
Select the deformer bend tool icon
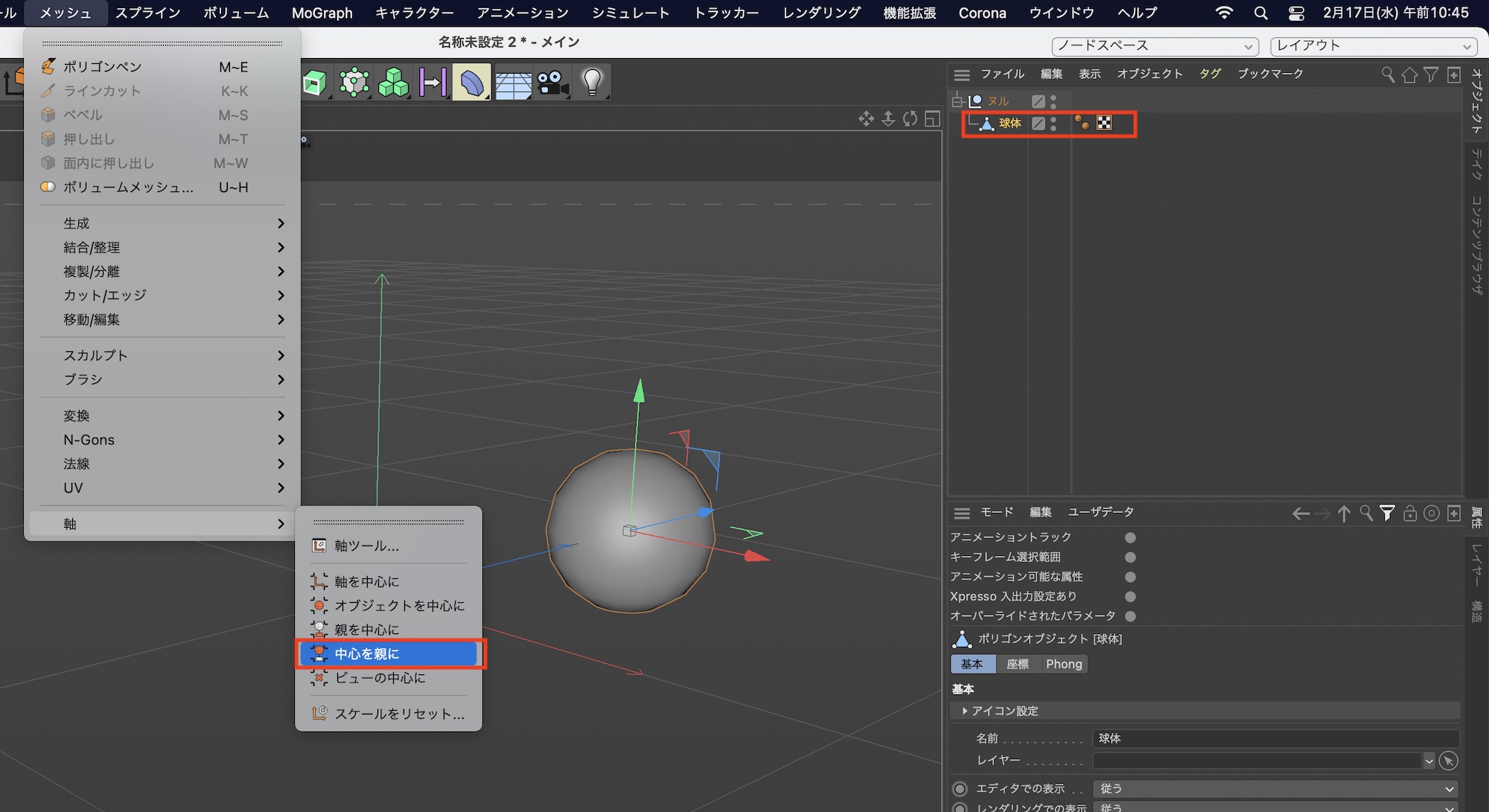click(x=471, y=83)
